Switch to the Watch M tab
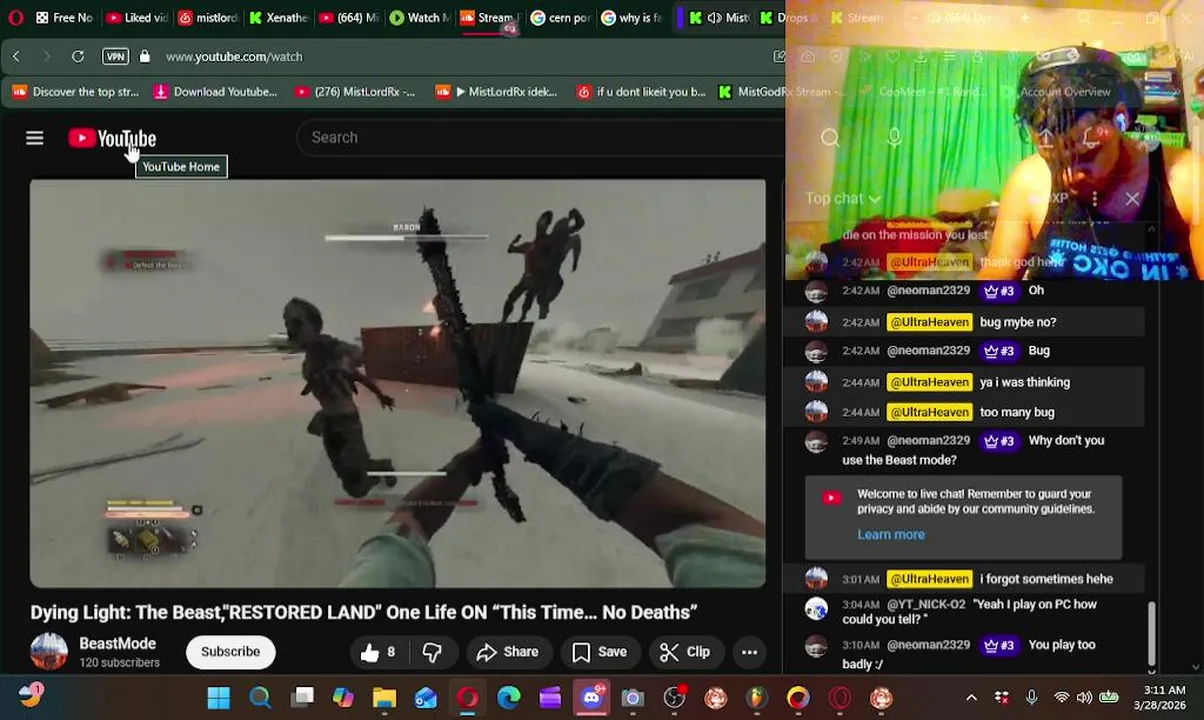 tap(421, 18)
